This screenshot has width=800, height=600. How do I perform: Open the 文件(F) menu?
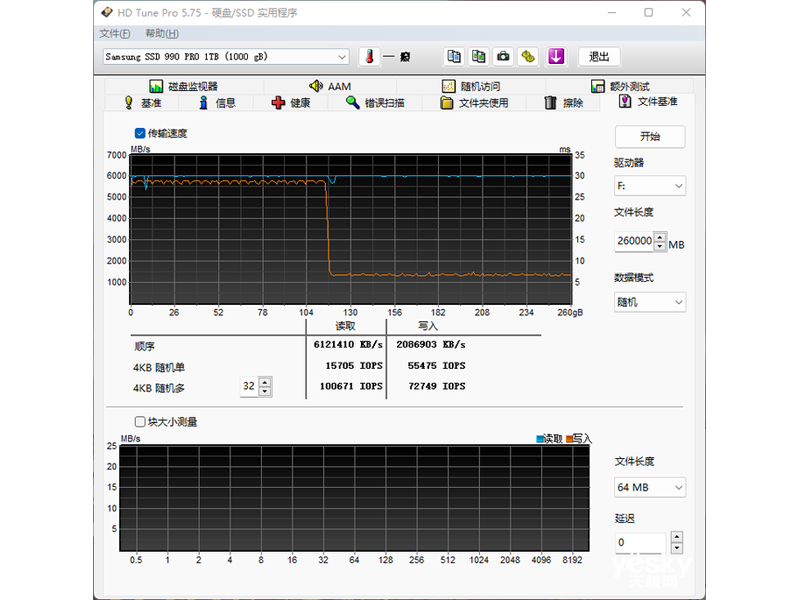pyautogui.click(x=115, y=34)
